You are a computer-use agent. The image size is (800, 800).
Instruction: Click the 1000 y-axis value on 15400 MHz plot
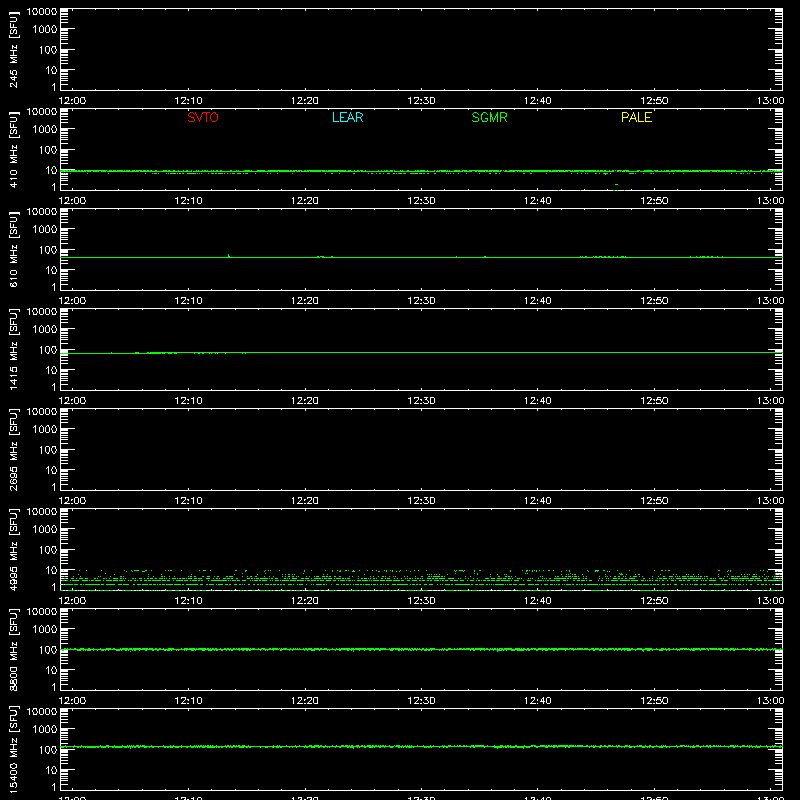45,729
